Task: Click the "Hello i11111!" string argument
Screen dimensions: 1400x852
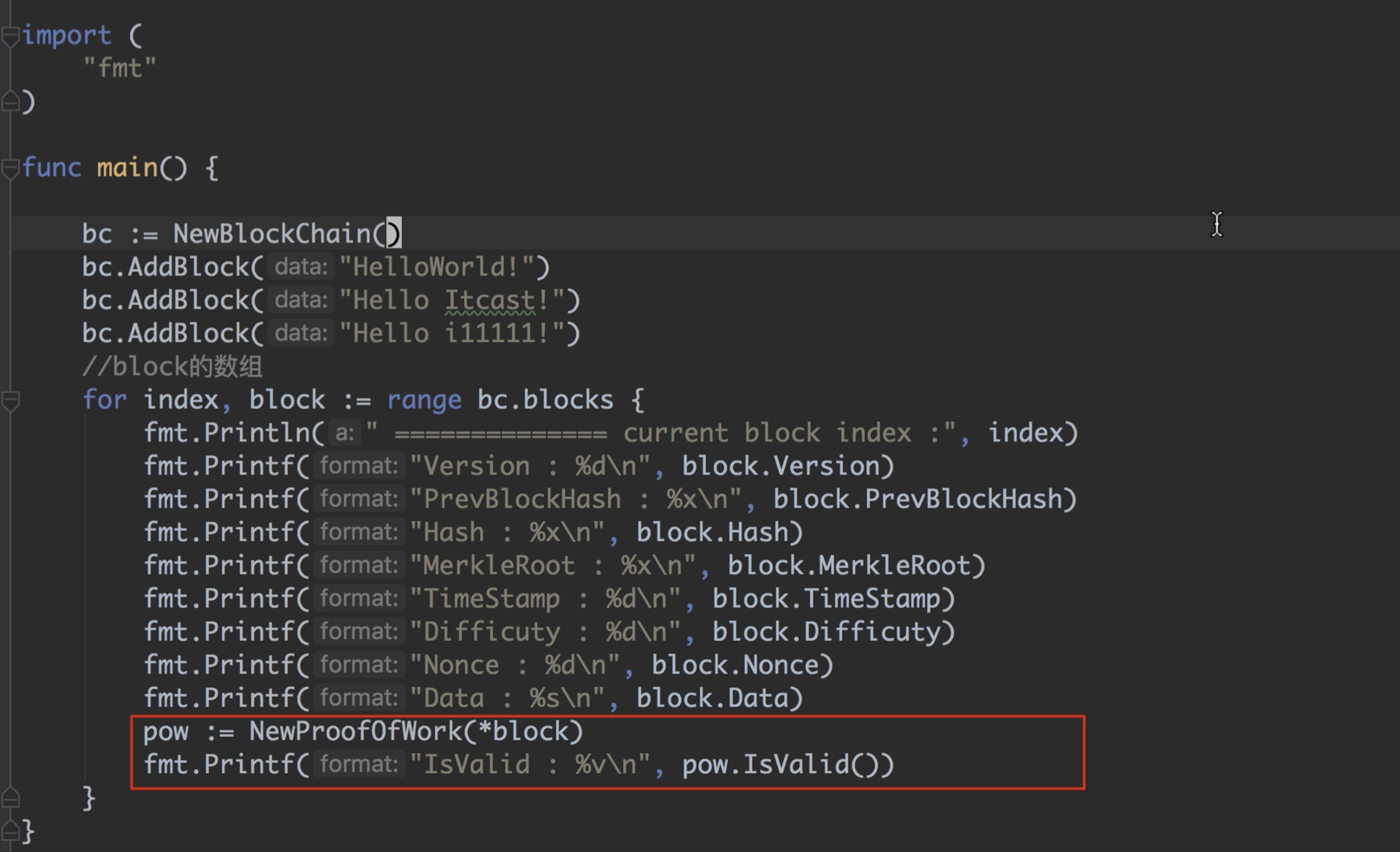Action: 452,333
